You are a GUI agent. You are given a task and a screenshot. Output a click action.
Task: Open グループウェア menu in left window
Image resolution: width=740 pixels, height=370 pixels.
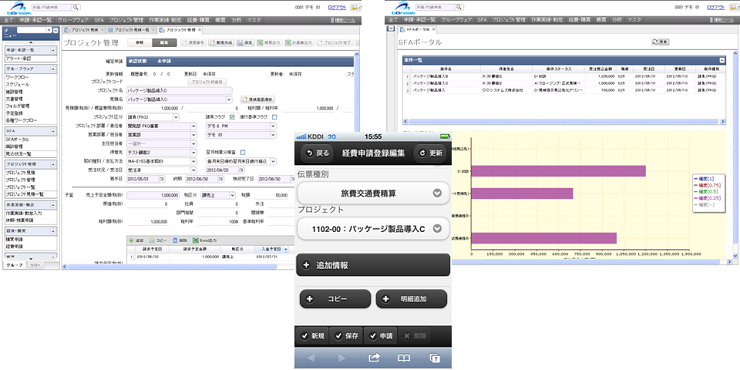click(x=72, y=20)
